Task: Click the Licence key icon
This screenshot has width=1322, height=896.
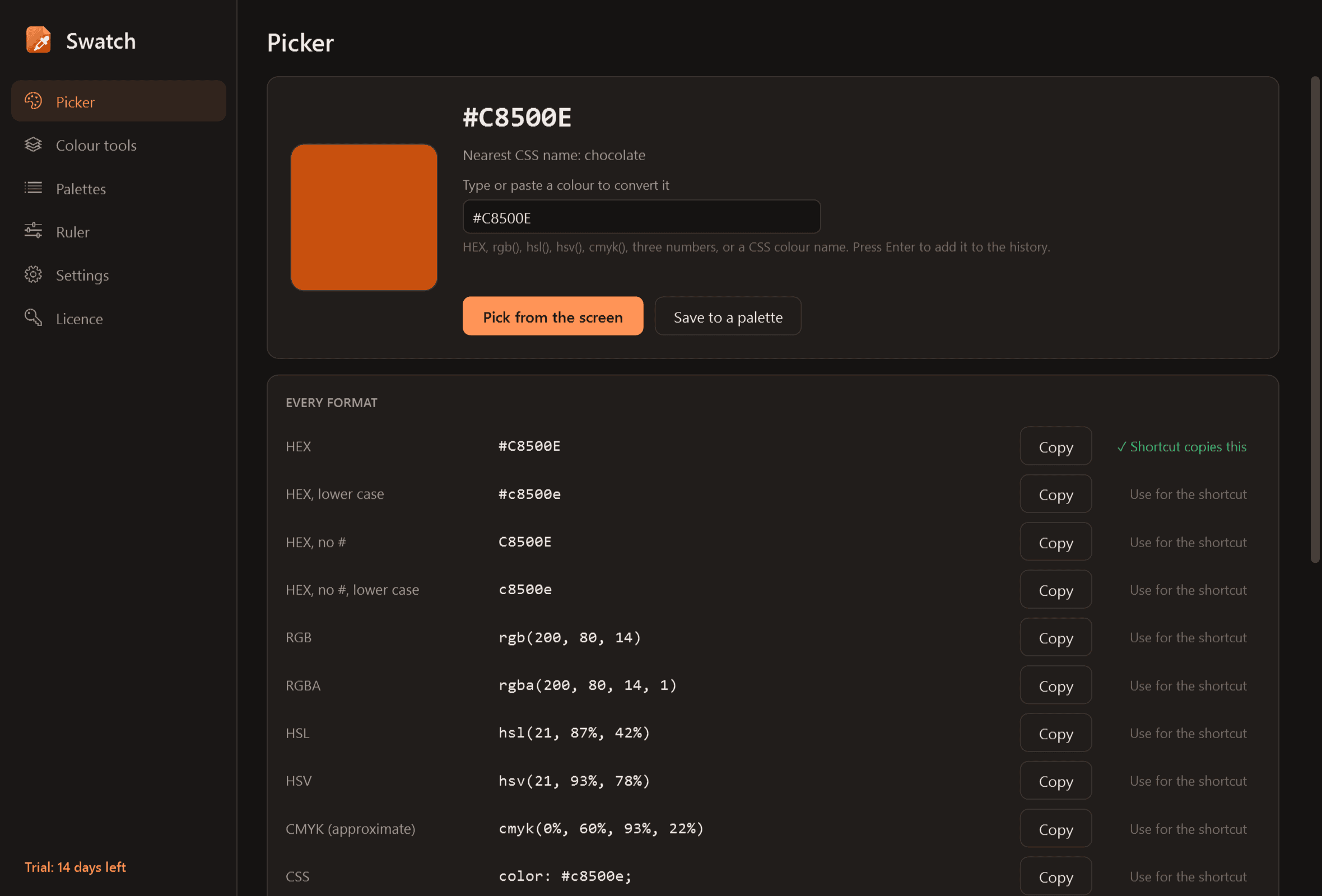Action: click(x=34, y=318)
